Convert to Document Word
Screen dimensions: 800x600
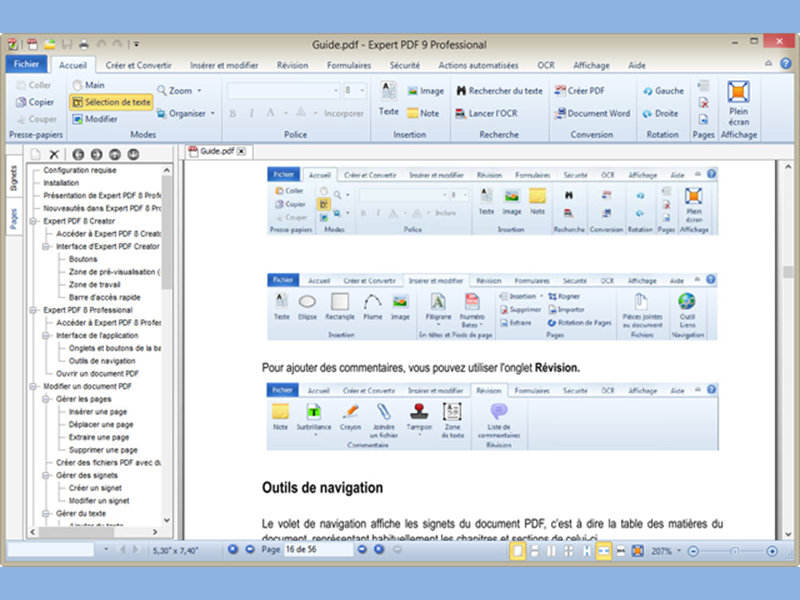pos(592,113)
